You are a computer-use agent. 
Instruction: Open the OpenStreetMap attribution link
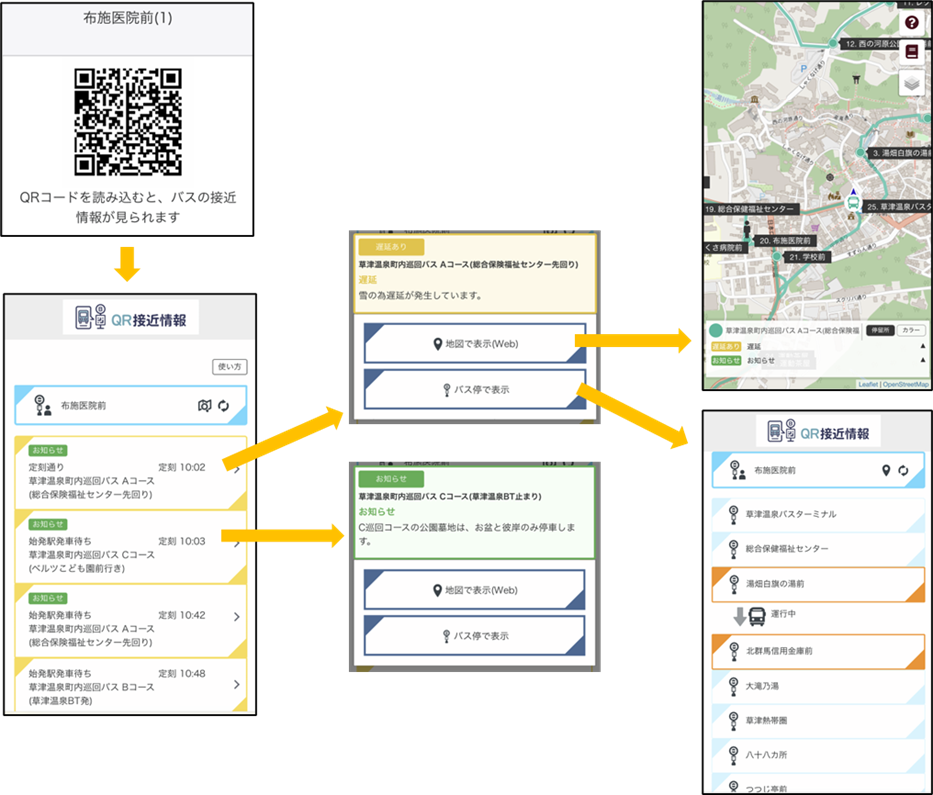(x=906, y=384)
